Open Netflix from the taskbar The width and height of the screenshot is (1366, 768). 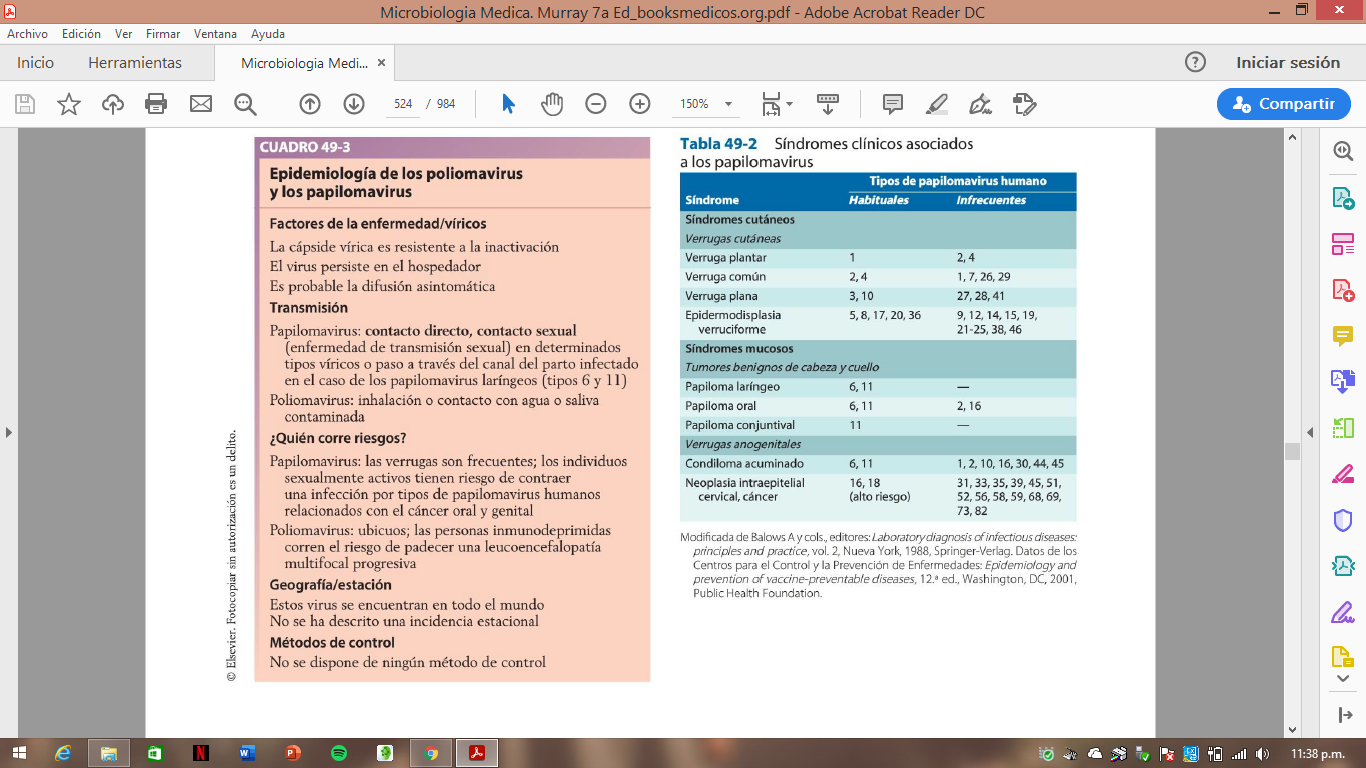click(x=201, y=753)
